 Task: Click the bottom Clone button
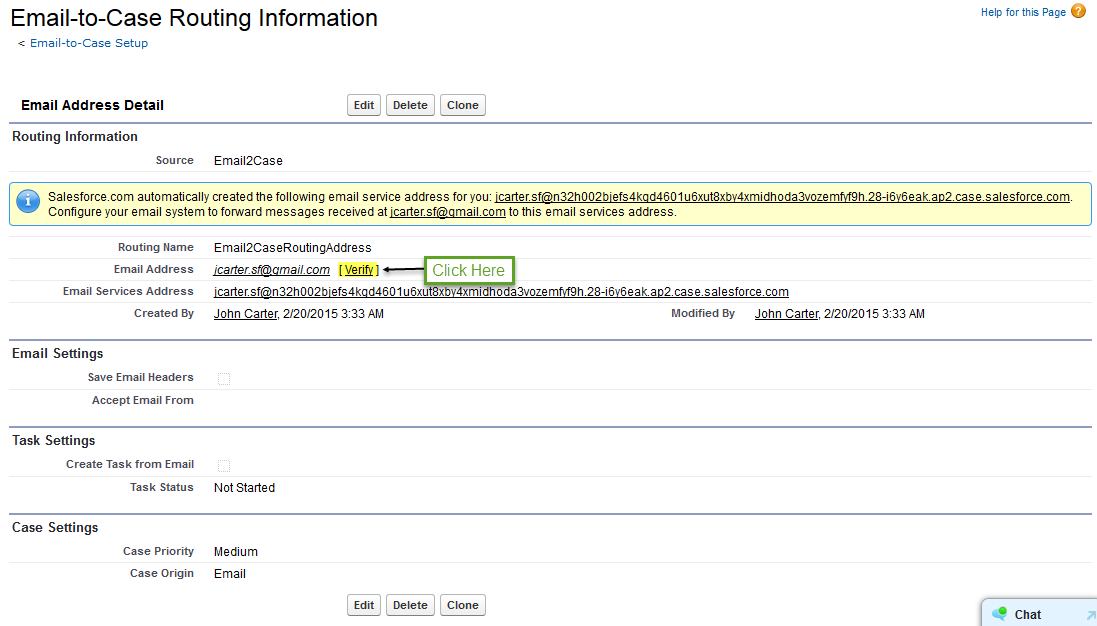tap(462, 605)
